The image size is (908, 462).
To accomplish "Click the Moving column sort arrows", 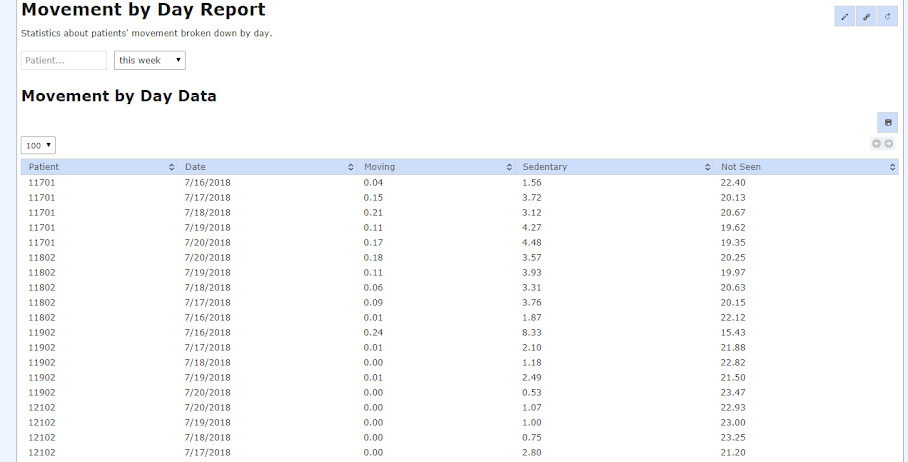I will [x=509, y=167].
